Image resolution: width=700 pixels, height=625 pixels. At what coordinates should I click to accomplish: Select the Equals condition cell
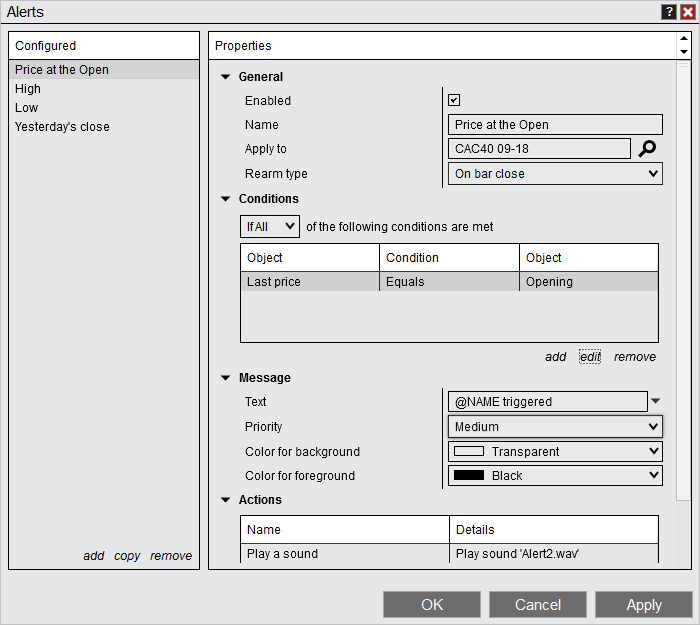click(x=449, y=282)
